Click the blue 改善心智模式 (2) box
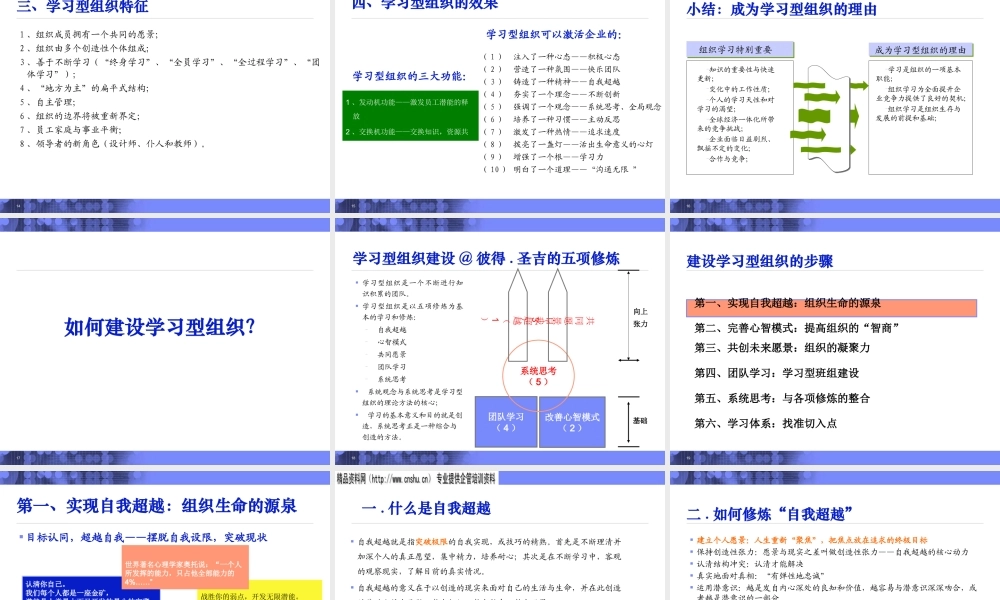Viewport: 1000px width, 600px height. [572, 421]
